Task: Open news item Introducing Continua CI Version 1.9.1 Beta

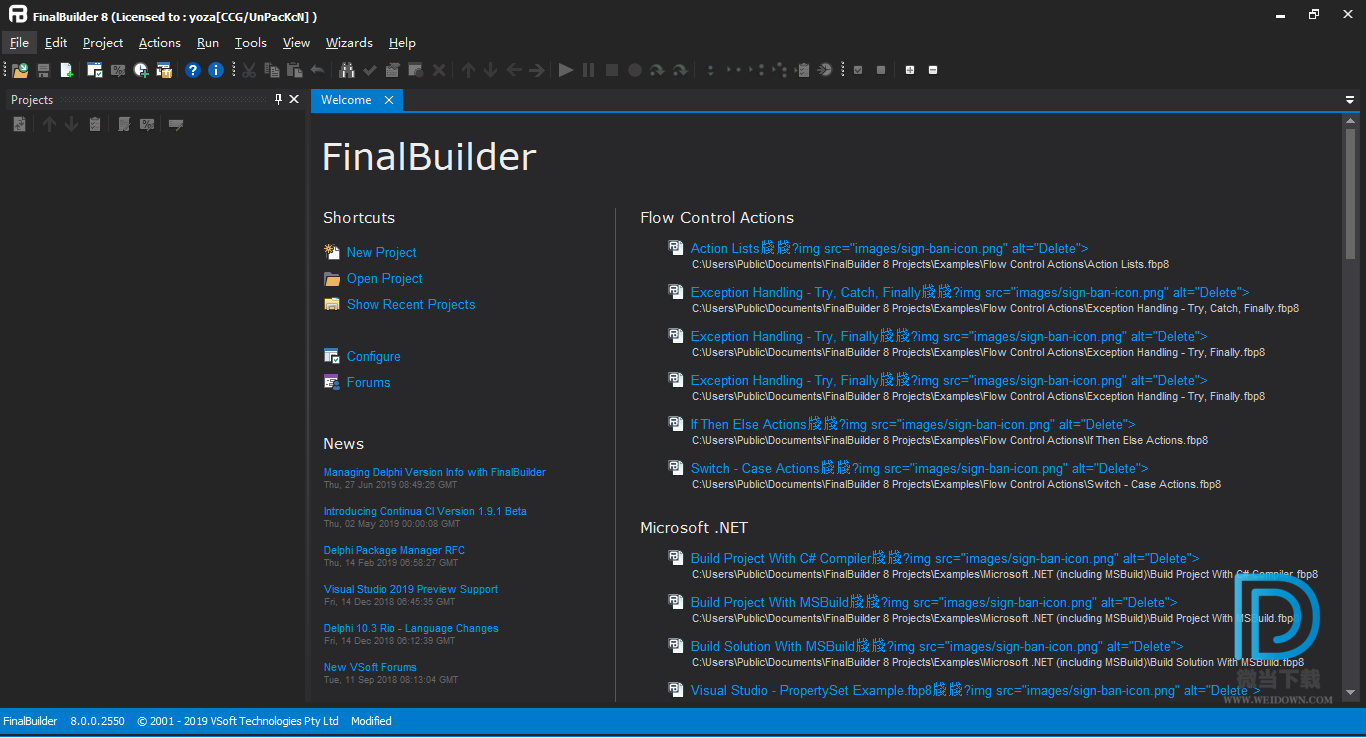Action: (x=425, y=511)
